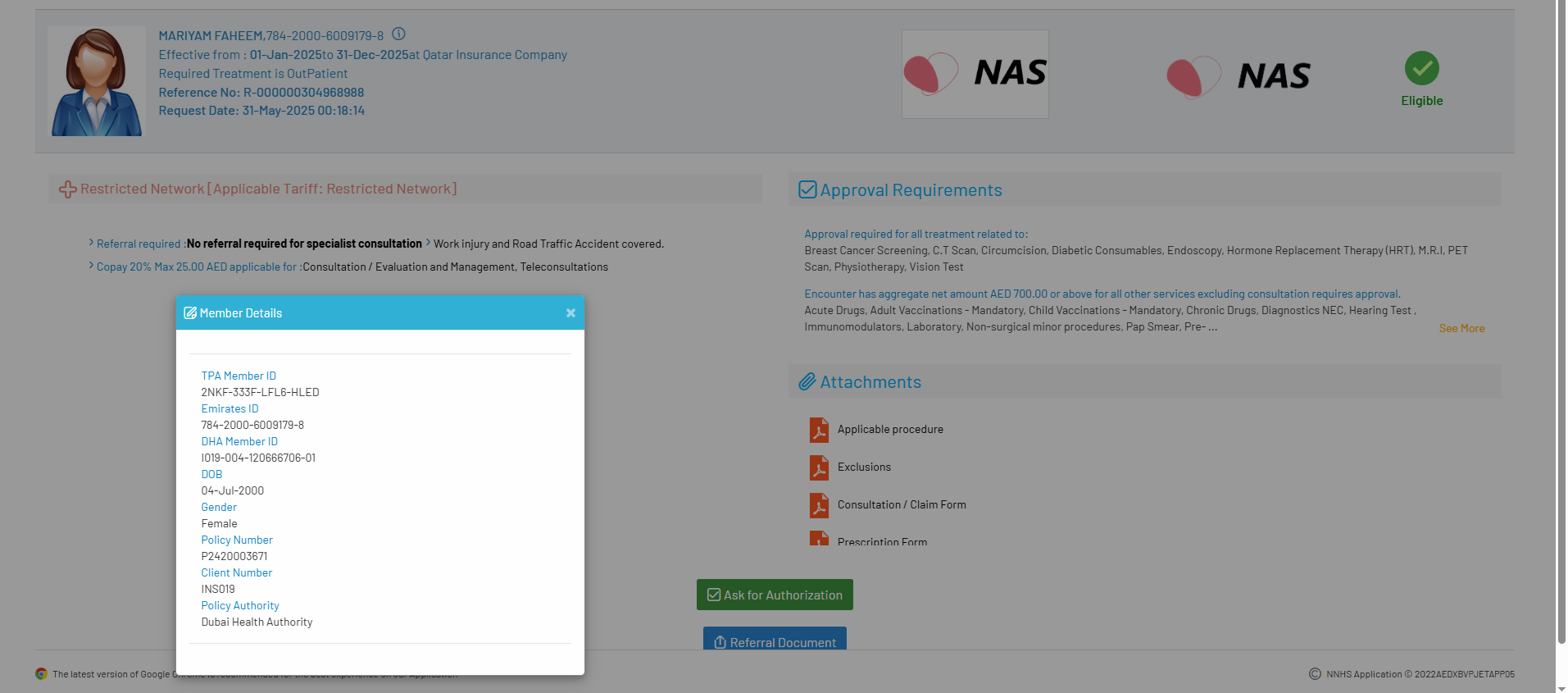Click the Member Details title text
This screenshot has height=693, width=1568.
coord(241,313)
